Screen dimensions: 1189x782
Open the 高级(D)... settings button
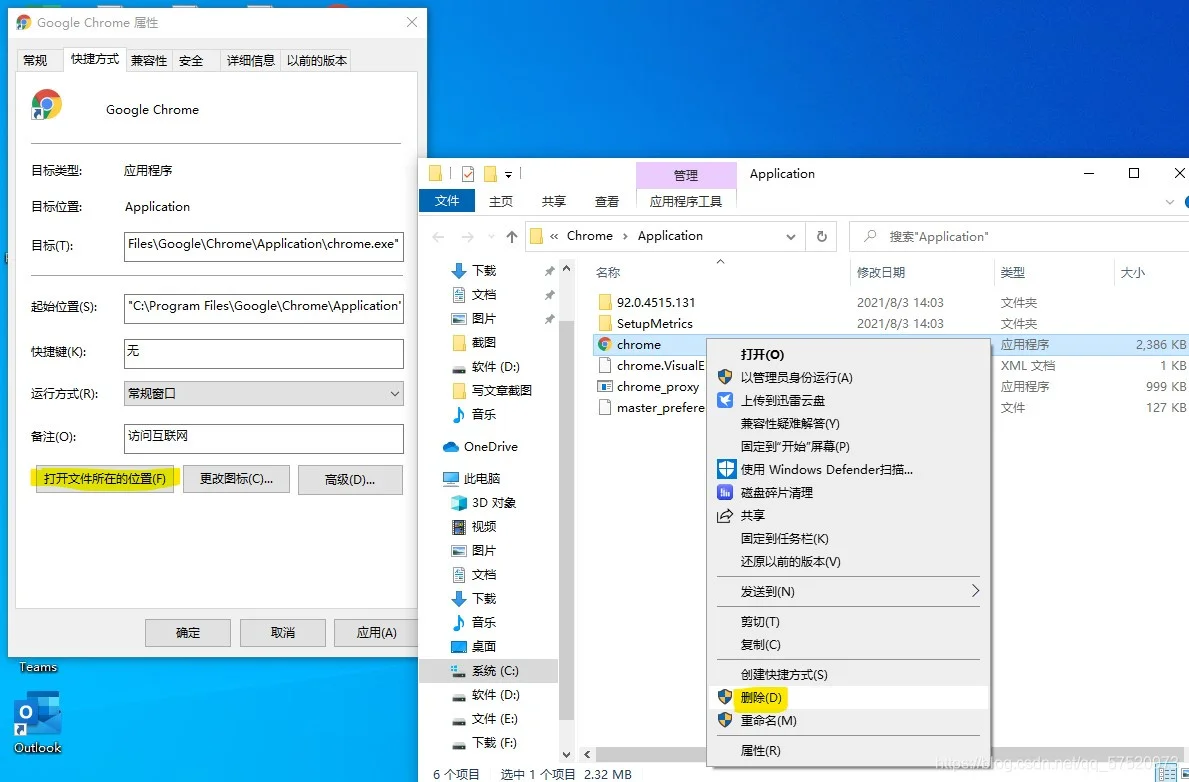click(x=350, y=479)
